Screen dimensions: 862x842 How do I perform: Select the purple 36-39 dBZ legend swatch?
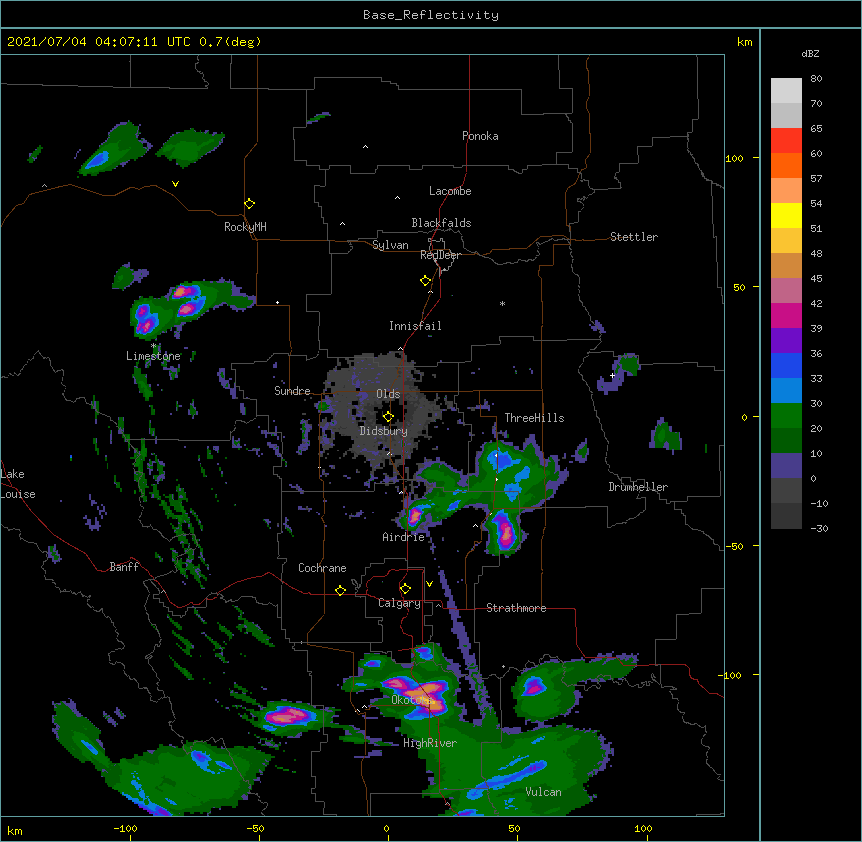(x=786, y=340)
